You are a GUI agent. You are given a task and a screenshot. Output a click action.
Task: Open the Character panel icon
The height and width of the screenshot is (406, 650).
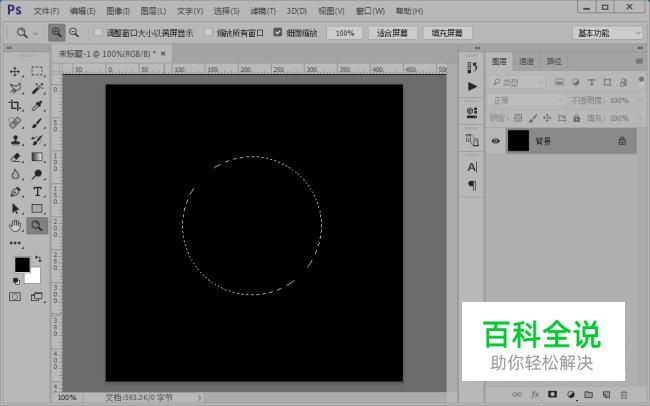point(472,167)
